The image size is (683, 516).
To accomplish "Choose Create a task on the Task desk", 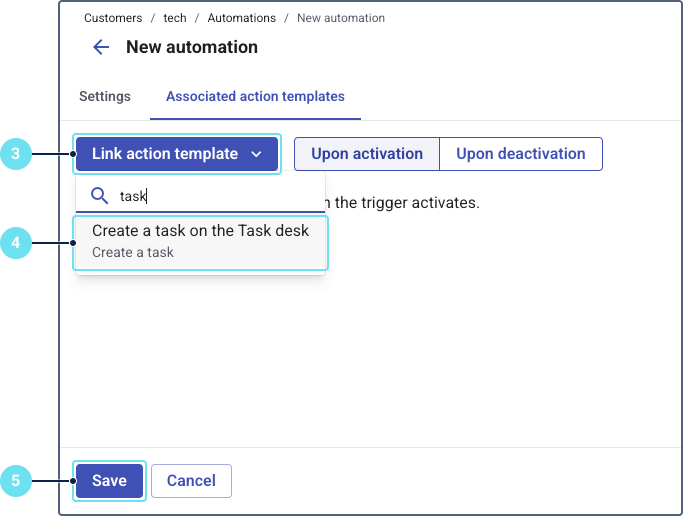I will click(x=201, y=240).
